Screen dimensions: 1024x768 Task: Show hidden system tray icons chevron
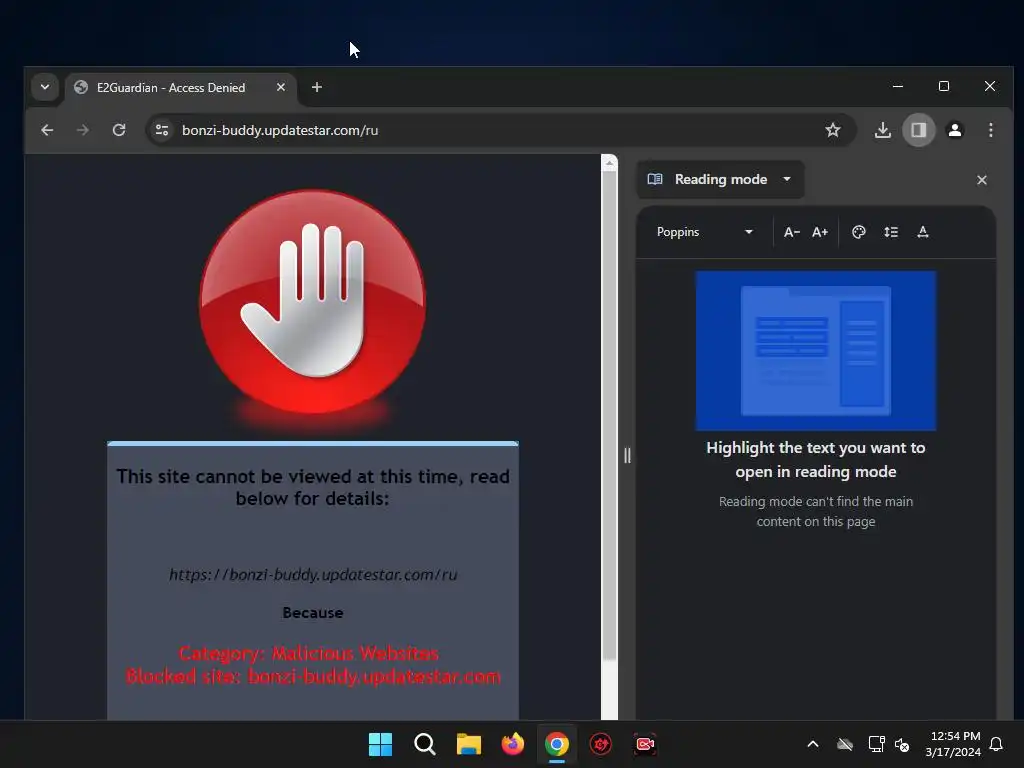click(813, 744)
